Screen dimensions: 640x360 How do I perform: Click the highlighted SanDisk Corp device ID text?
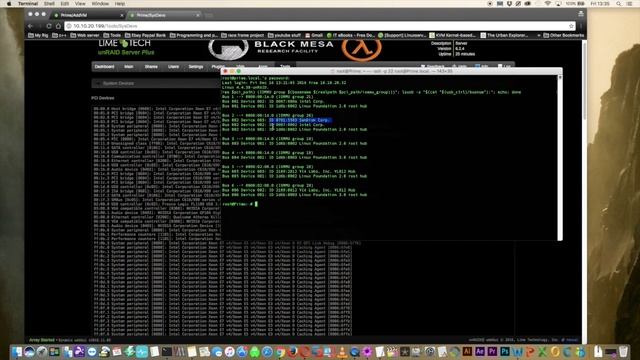click(x=300, y=120)
